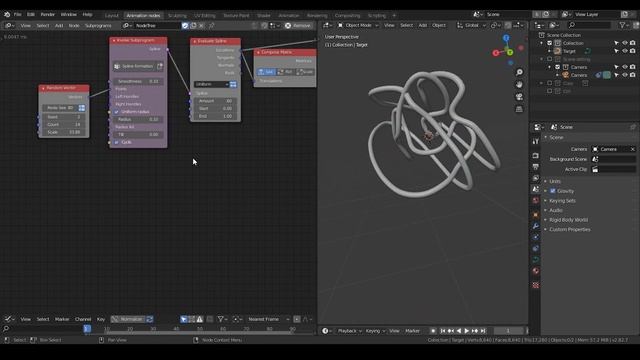Click the Count field in Random Vector

[63, 124]
